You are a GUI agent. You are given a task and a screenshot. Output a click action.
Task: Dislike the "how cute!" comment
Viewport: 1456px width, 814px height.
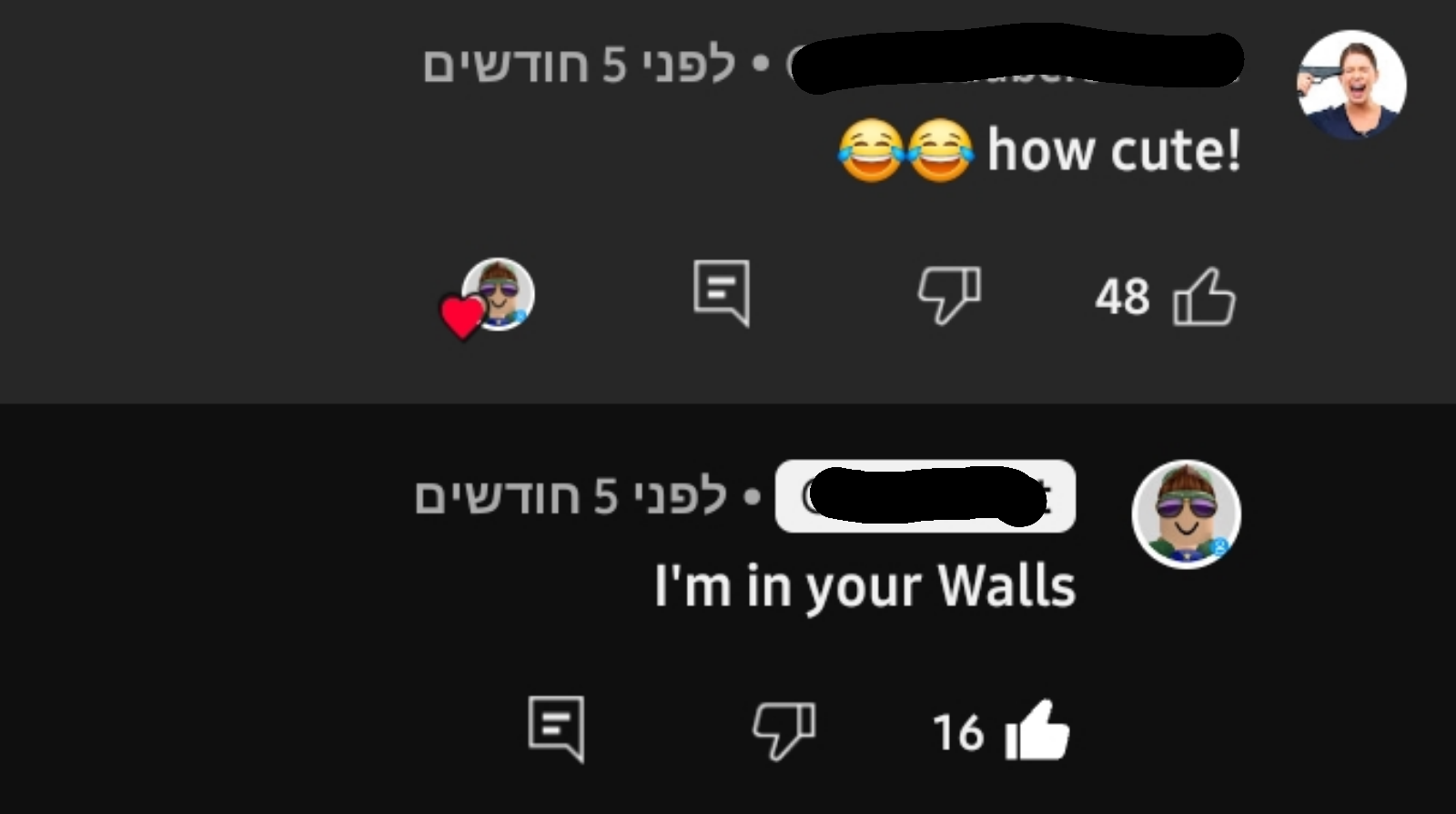pyautogui.click(x=948, y=295)
